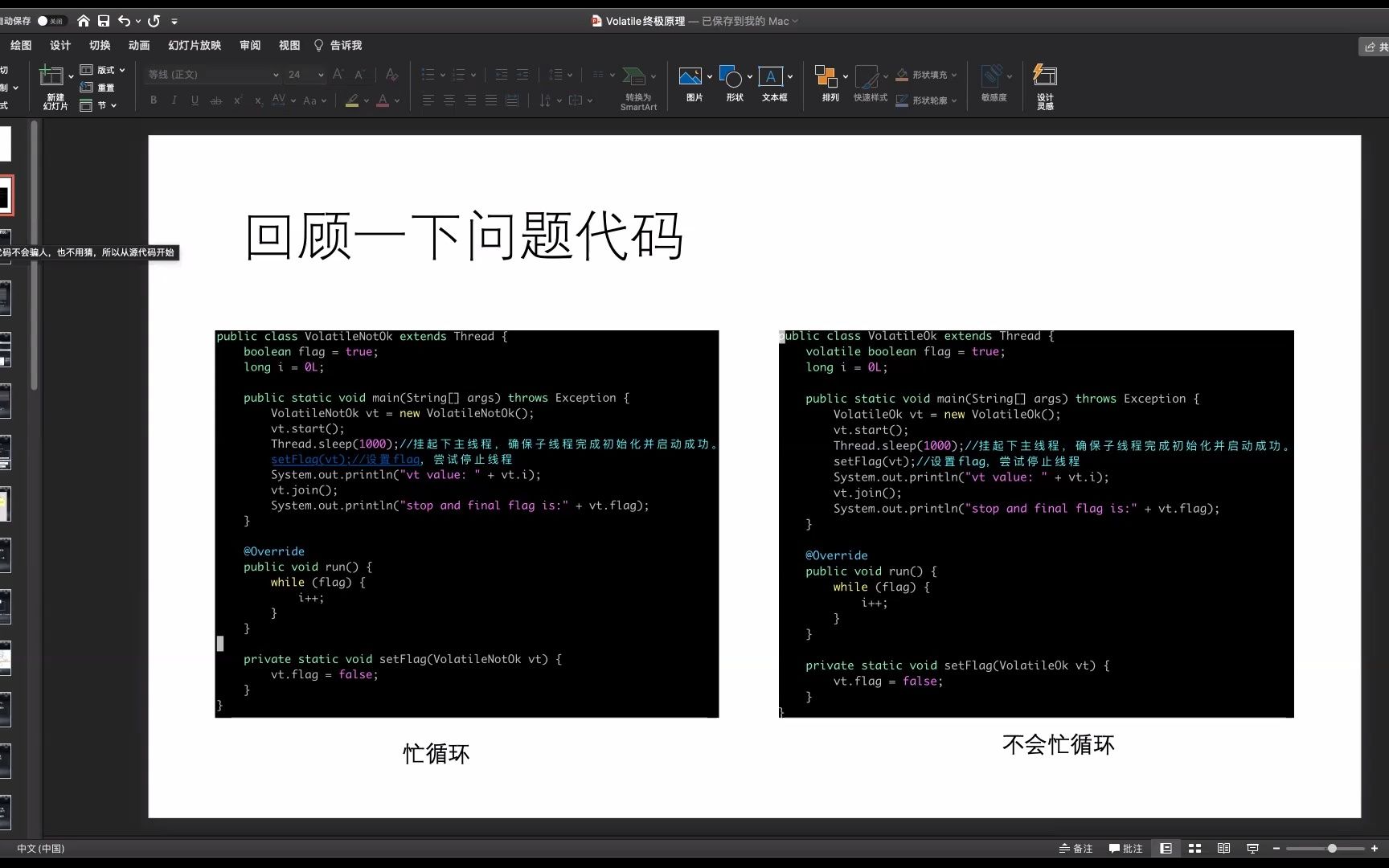This screenshot has height=868, width=1389.
Task: Click the share button at top right
Action: (1375, 47)
